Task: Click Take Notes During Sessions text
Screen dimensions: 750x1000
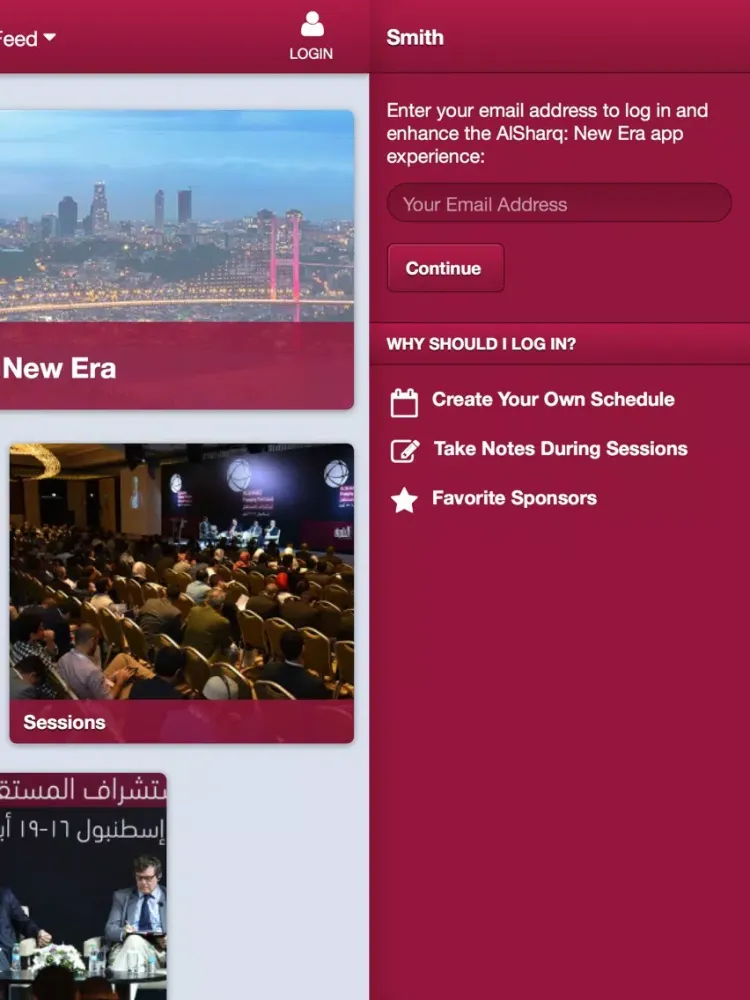Action: tap(560, 448)
